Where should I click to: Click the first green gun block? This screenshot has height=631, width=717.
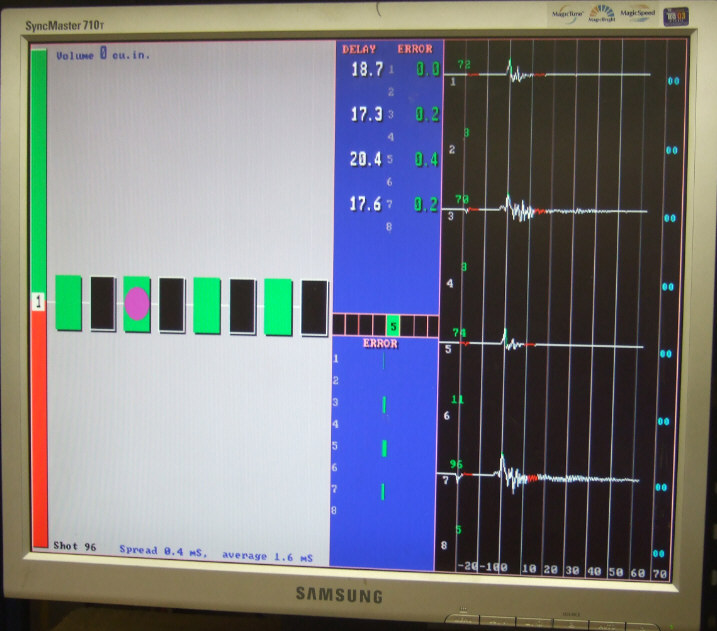click(68, 302)
